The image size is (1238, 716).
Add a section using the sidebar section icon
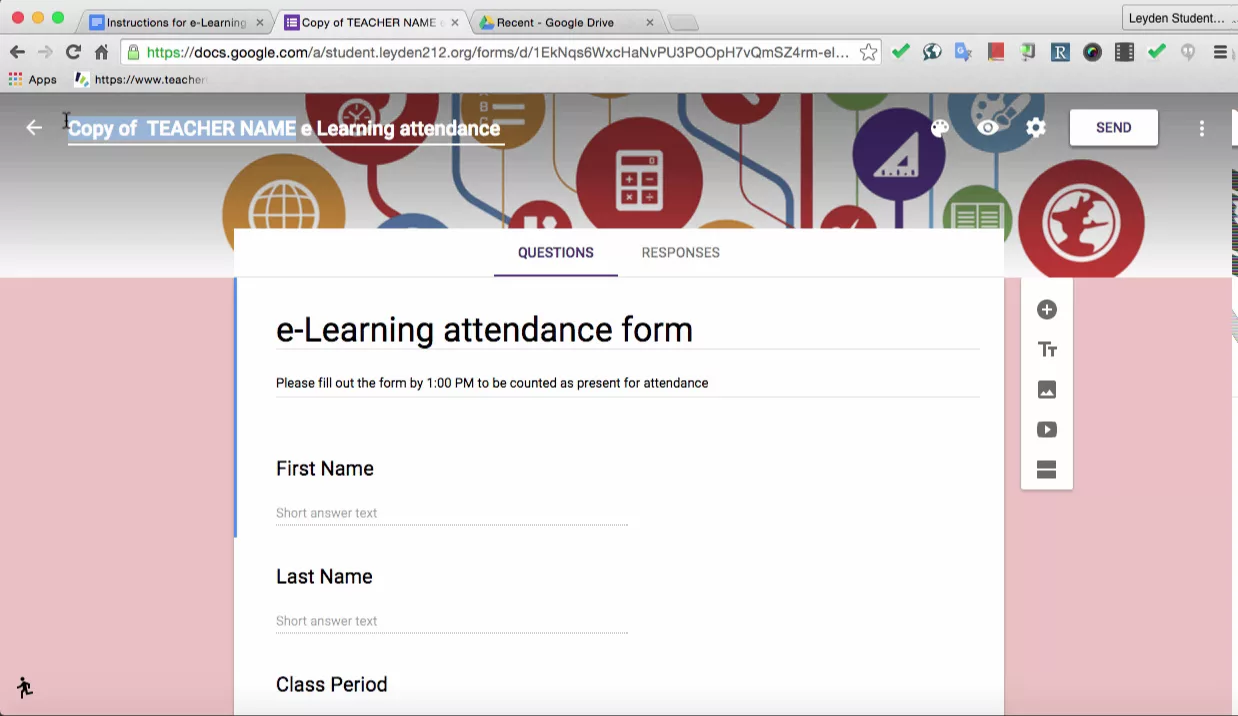[1047, 470]
